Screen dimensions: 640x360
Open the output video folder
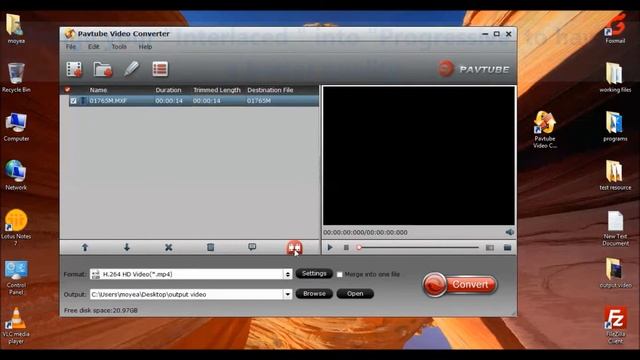616,273
